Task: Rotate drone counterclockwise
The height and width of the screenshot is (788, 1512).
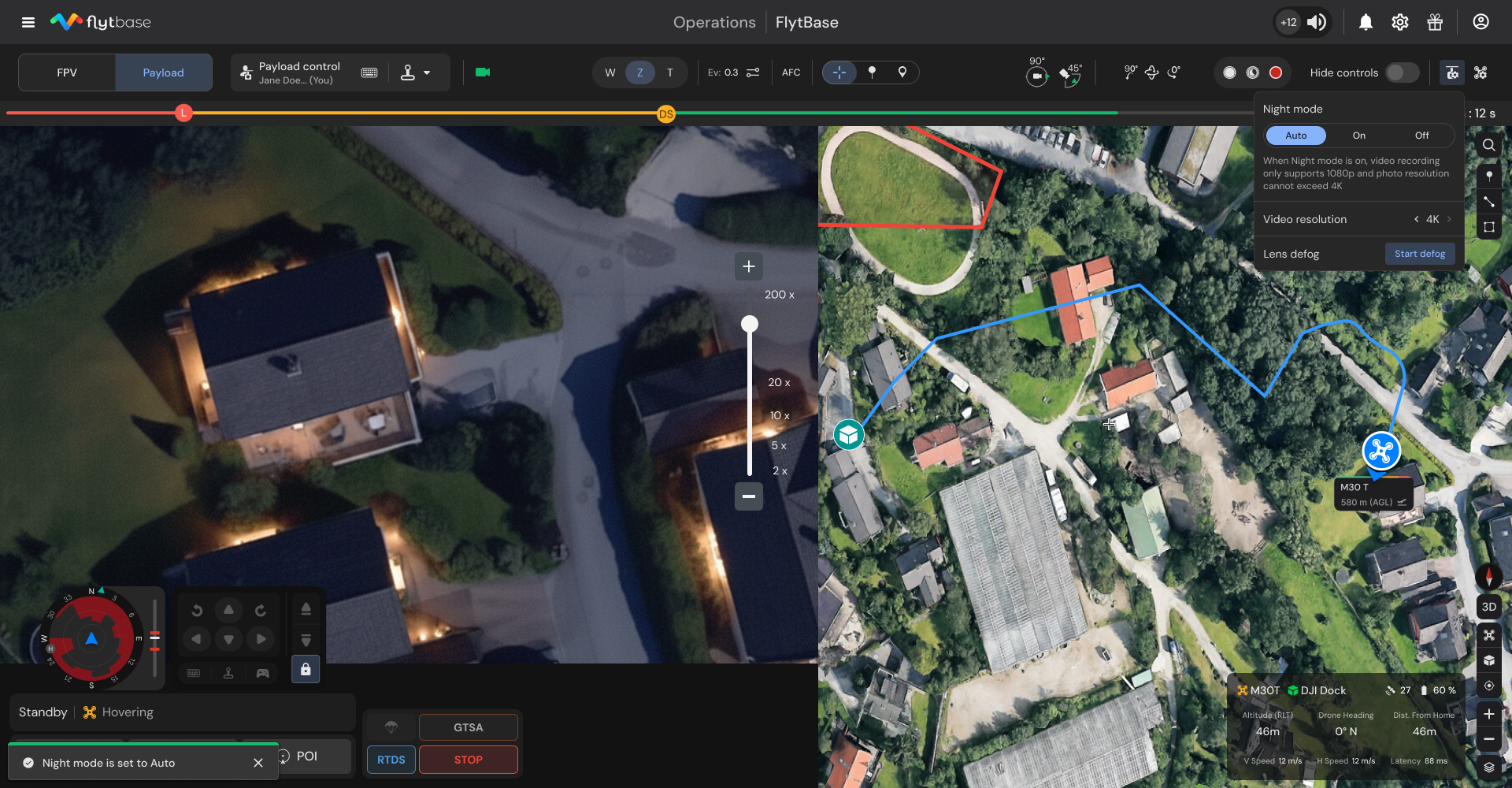Action: pyautogui.click(x=197, y=610)
